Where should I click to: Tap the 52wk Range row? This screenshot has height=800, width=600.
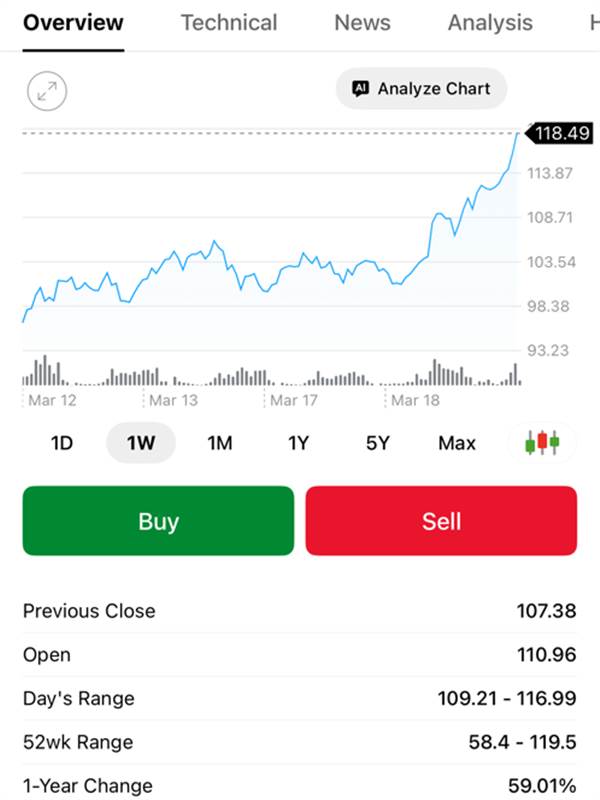tap(300, 742)
